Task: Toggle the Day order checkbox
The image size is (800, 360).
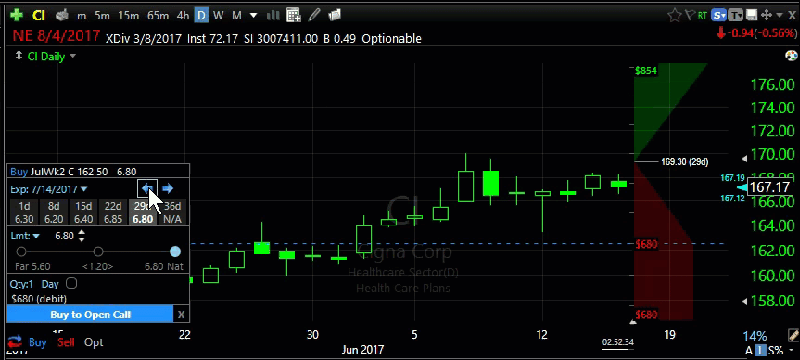Action: tap(71, 283)
